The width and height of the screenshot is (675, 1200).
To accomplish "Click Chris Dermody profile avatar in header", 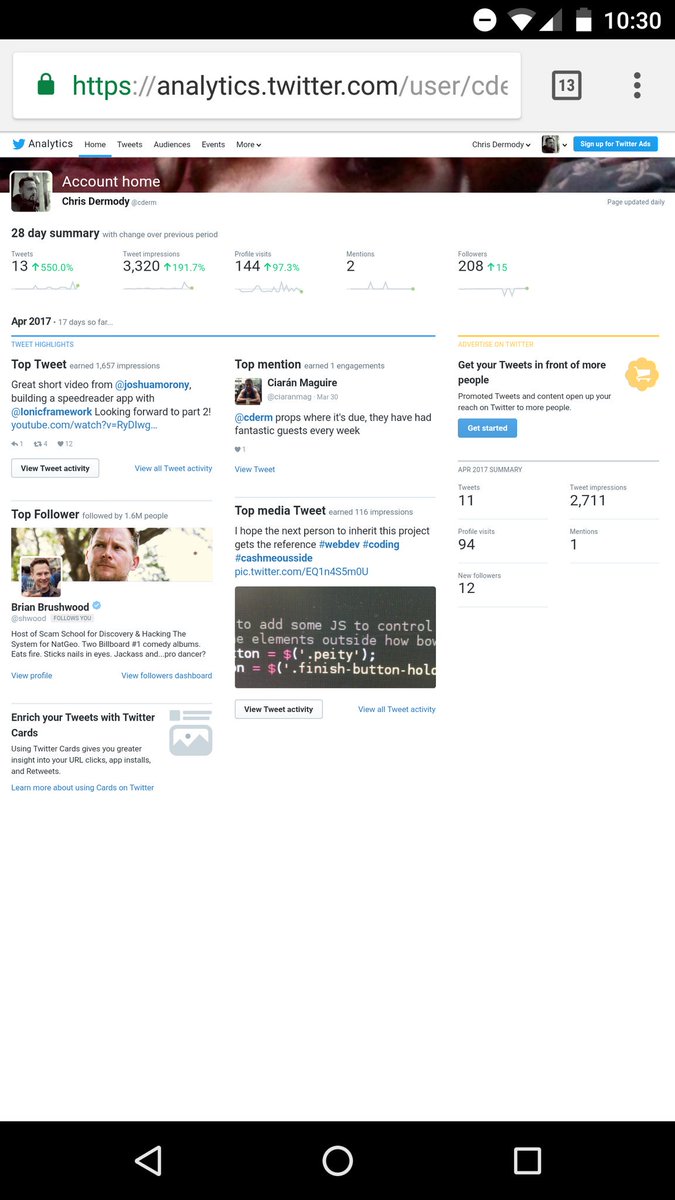I will click(x=31, y=191).
